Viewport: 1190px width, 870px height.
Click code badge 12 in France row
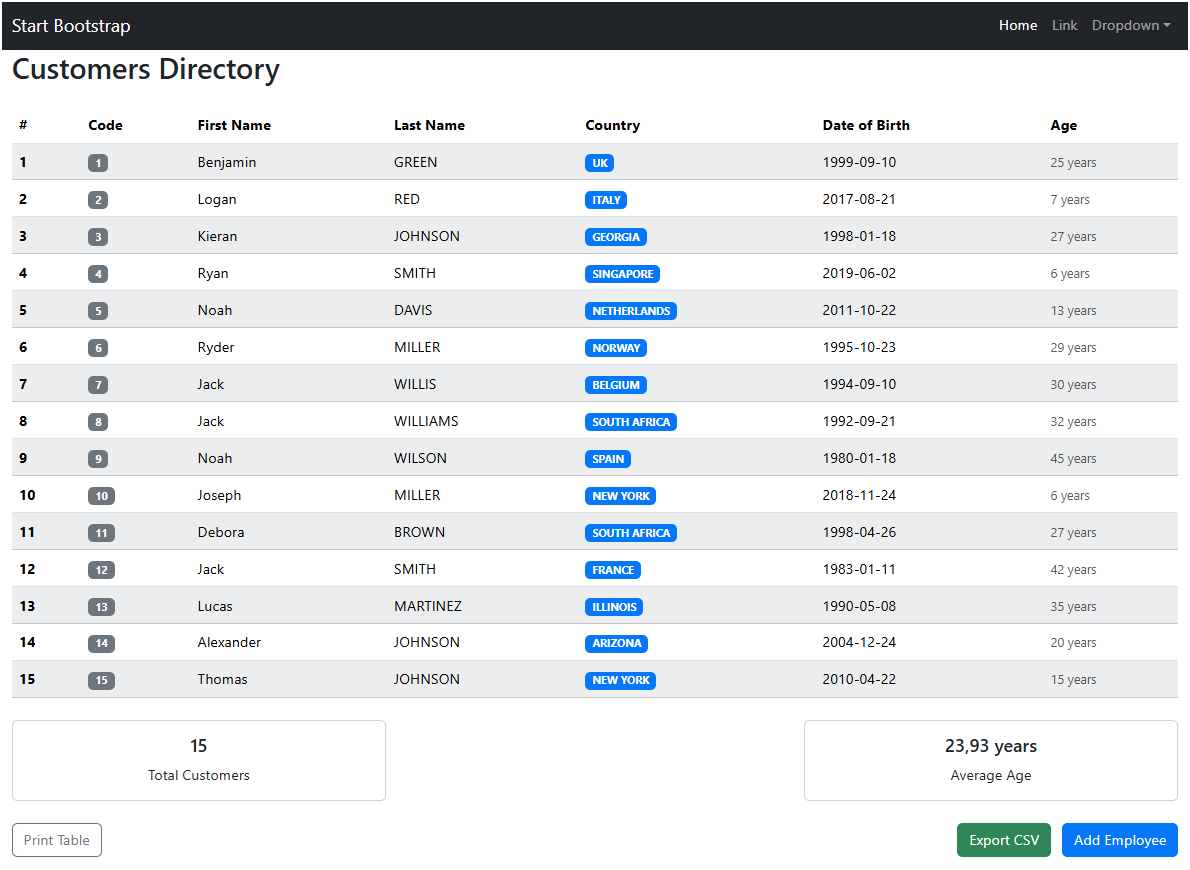[102, 570]
